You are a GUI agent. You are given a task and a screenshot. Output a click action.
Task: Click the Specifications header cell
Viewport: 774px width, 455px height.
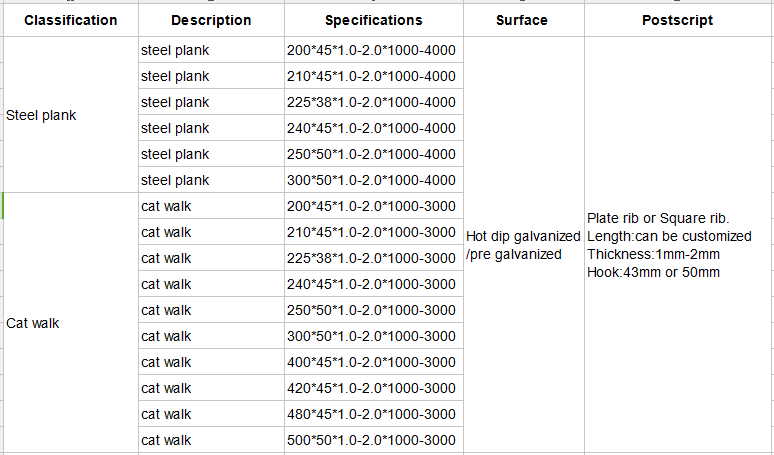click(373, 20)
